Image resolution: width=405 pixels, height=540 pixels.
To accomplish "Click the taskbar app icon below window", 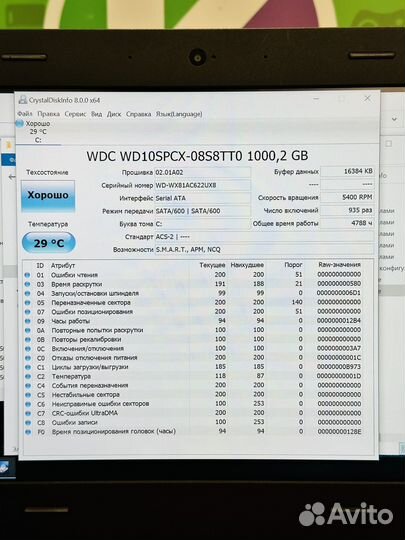I will [4, 468].
